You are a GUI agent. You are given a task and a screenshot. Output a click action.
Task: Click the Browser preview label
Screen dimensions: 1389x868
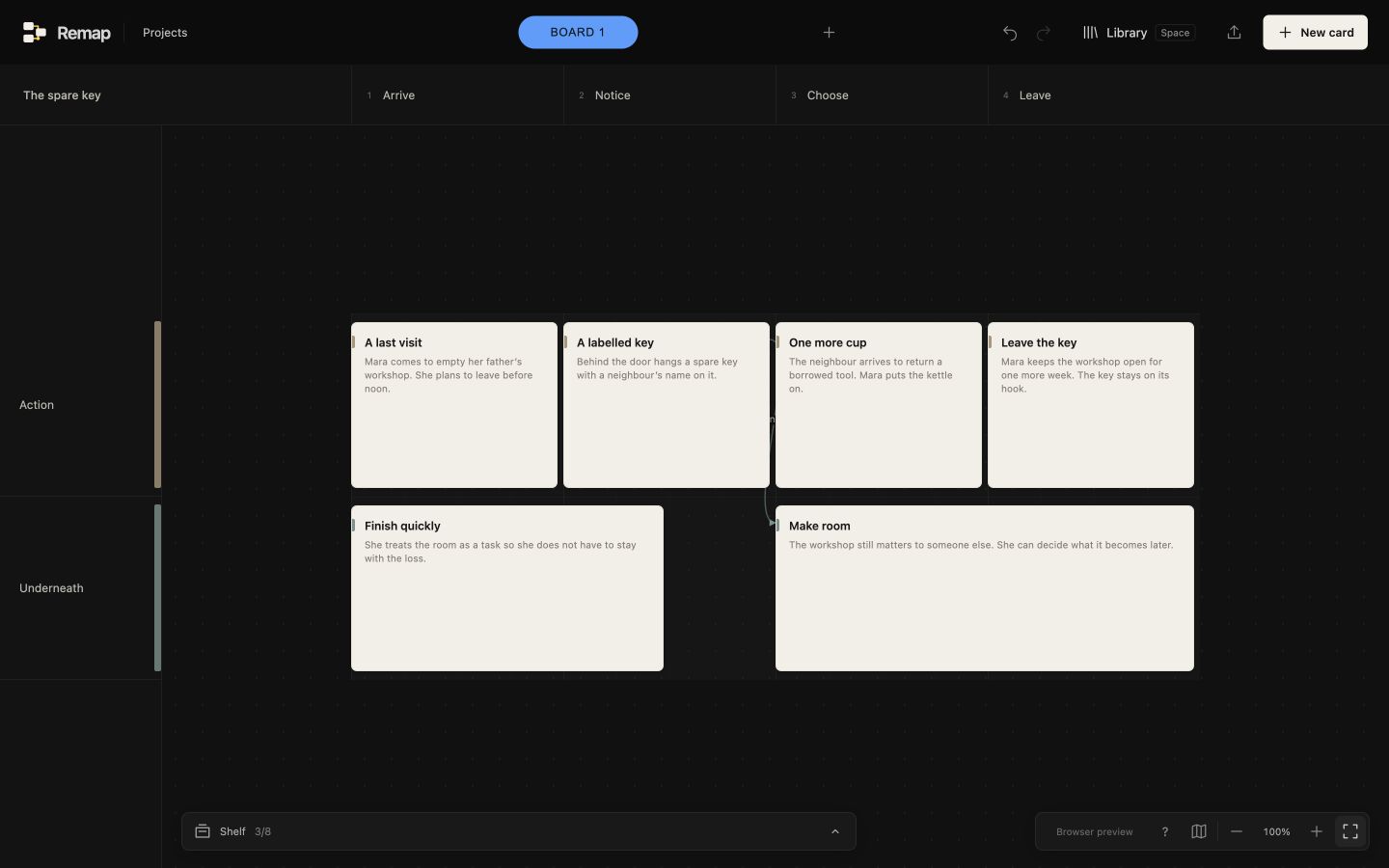[1095, 831]
